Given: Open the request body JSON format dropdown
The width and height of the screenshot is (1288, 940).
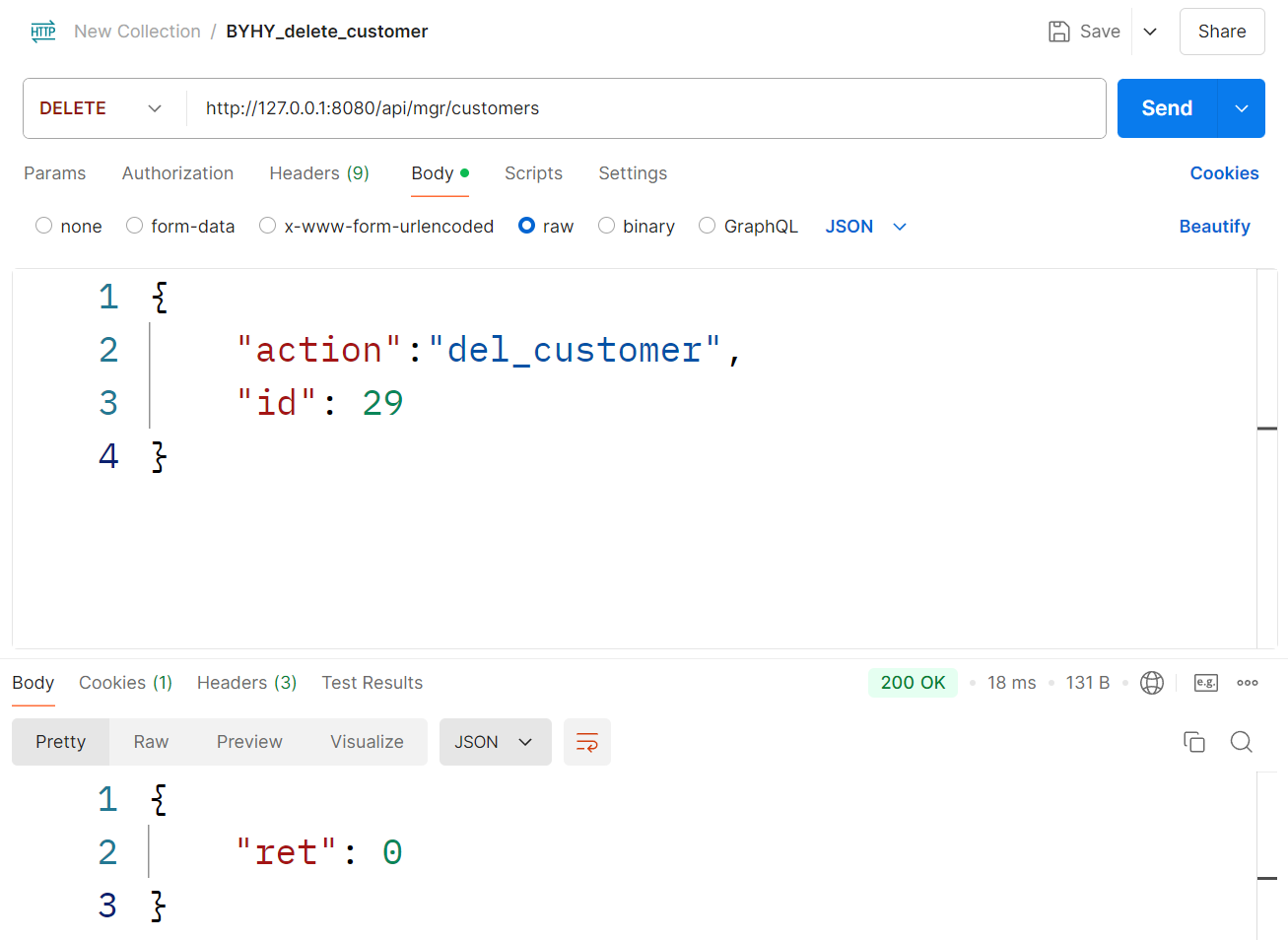Looking at the screenshot, I should pyautogui.click(x=866, y=227).
